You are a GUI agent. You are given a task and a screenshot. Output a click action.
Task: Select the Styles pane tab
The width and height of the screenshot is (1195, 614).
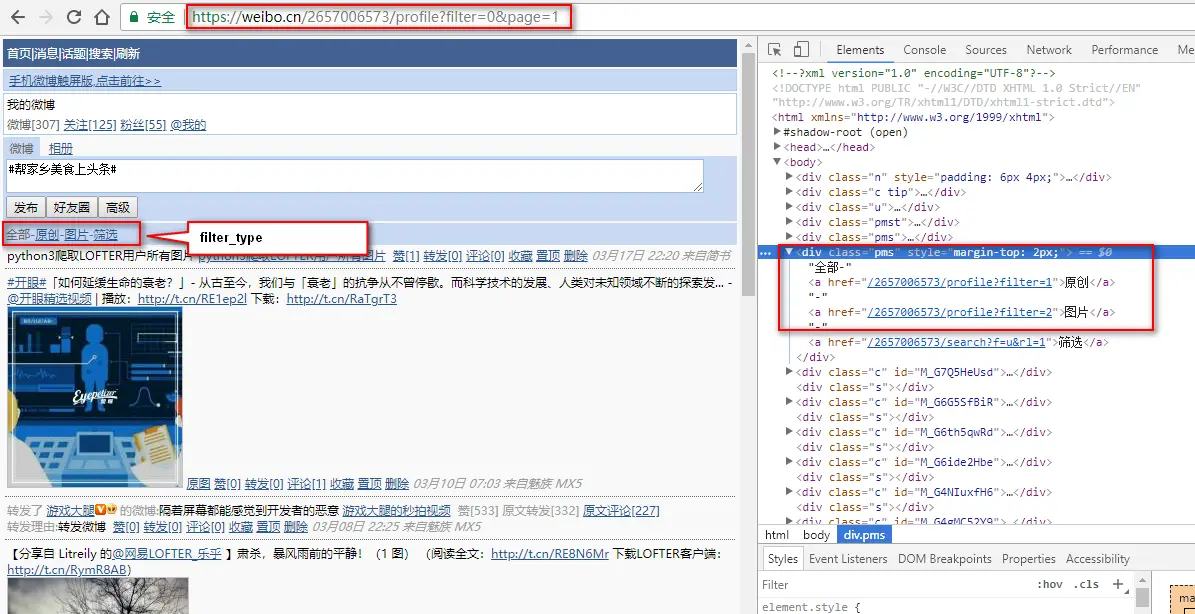click(782, 558)
